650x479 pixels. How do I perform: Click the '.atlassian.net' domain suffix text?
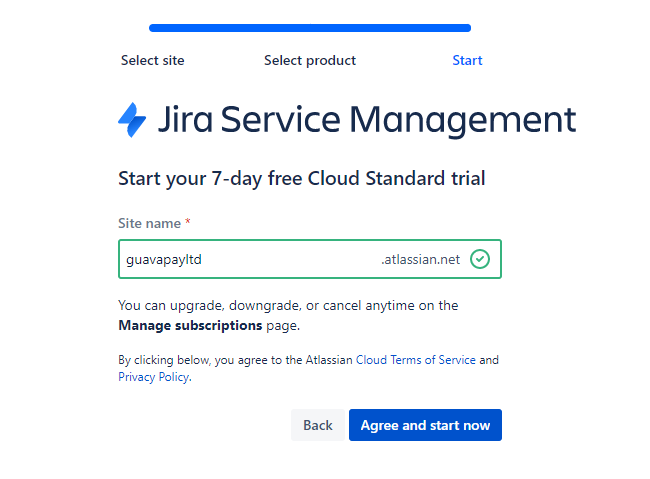pos(420,260)
